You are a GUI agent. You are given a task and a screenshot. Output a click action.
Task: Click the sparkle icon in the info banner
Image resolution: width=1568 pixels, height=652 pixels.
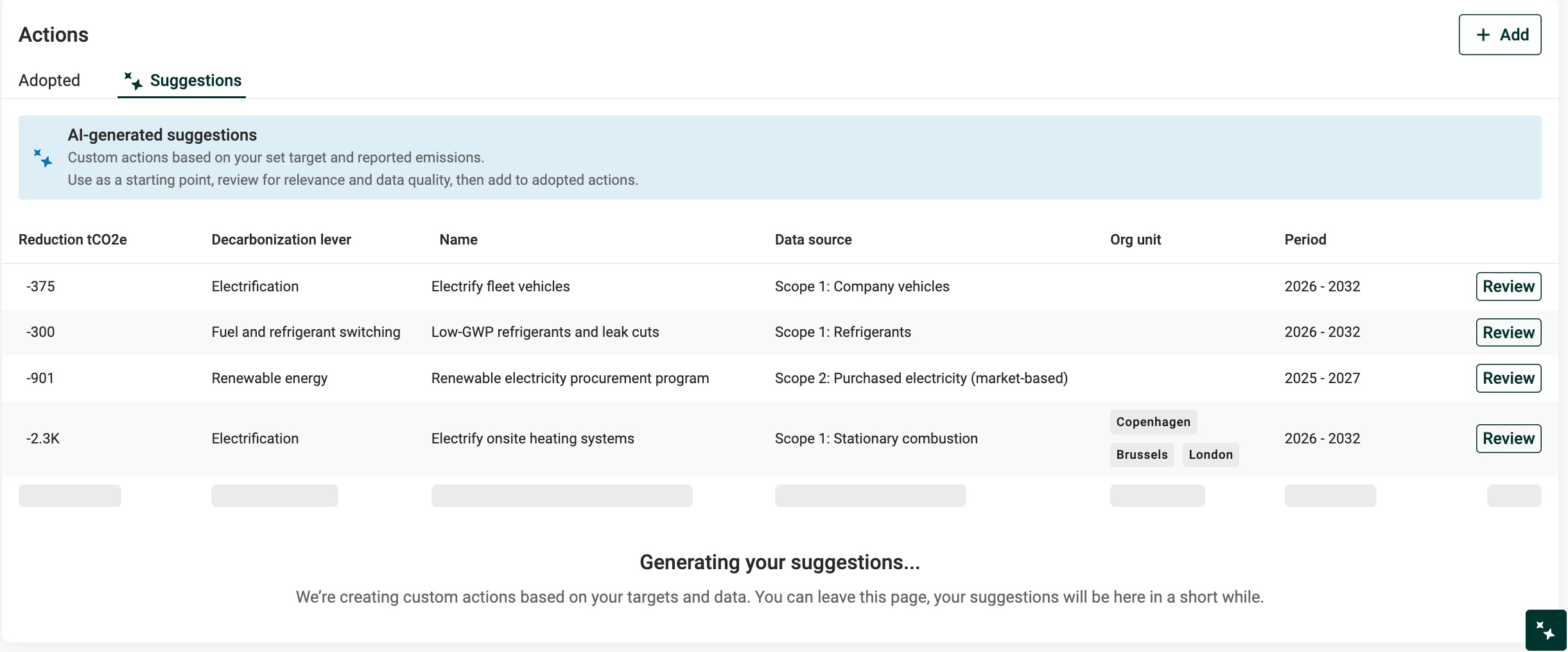pos(43,158)
